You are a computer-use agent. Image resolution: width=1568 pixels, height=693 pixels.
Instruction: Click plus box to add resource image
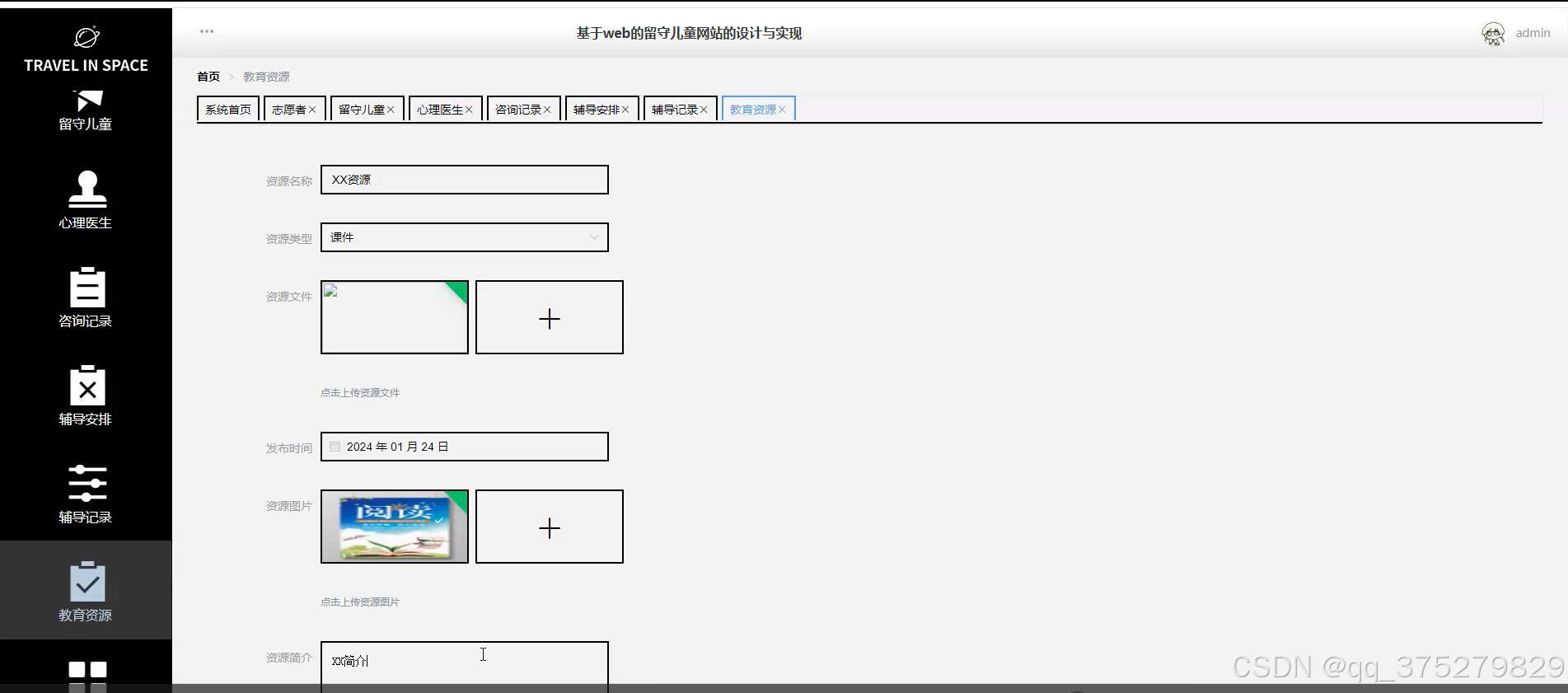550,527
